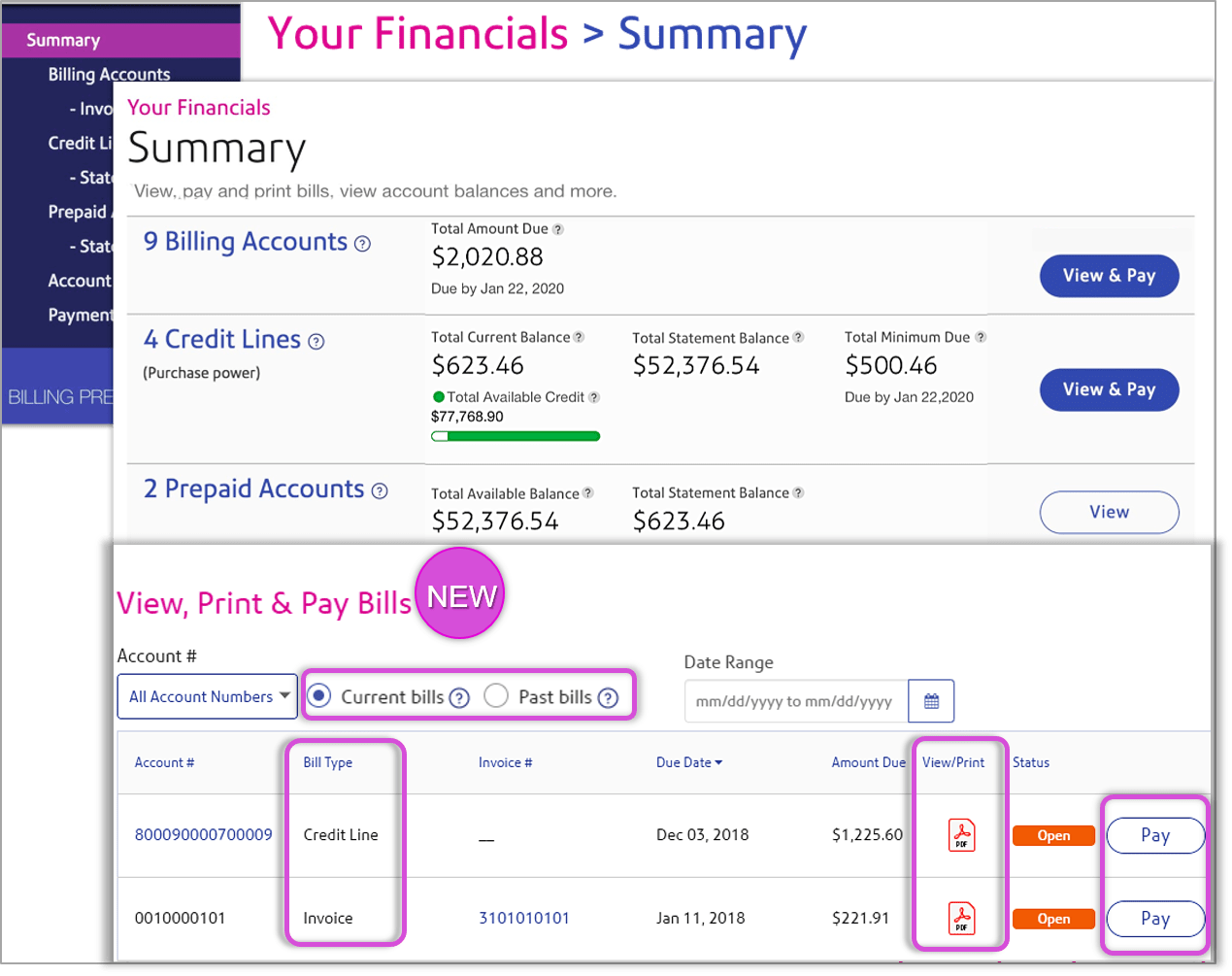Open the Current bills help icon
The image size is (1232, 976).
coord(457,696)
